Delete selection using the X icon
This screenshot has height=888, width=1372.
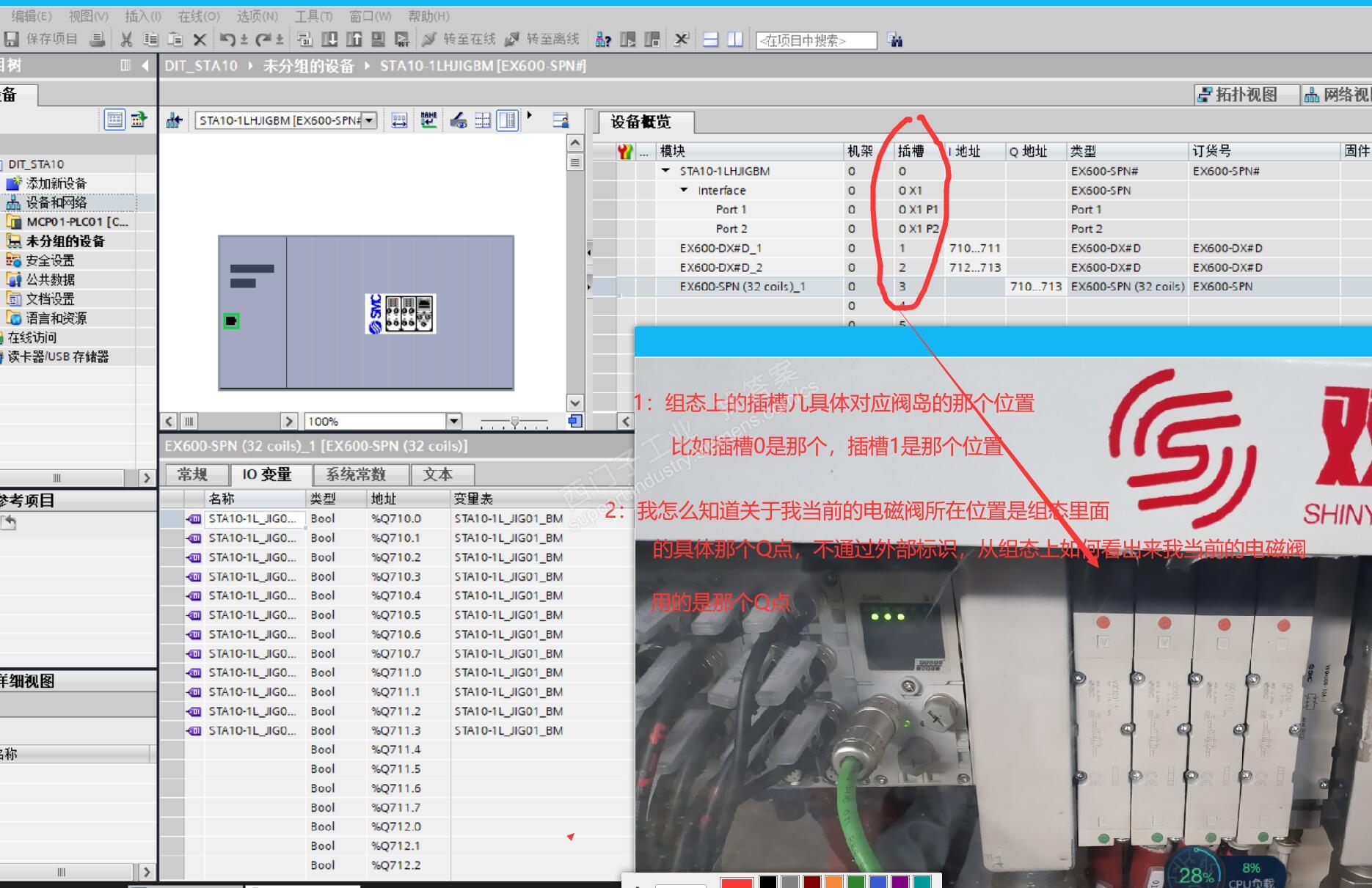point(199,40)
